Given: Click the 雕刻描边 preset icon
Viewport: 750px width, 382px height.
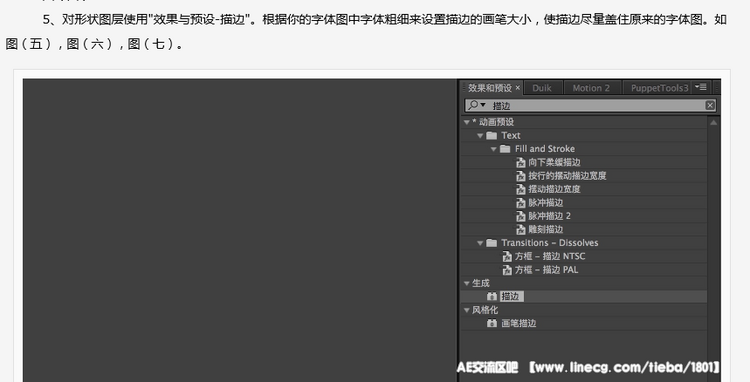Looking at the screenshot, I should pos(521,230).
